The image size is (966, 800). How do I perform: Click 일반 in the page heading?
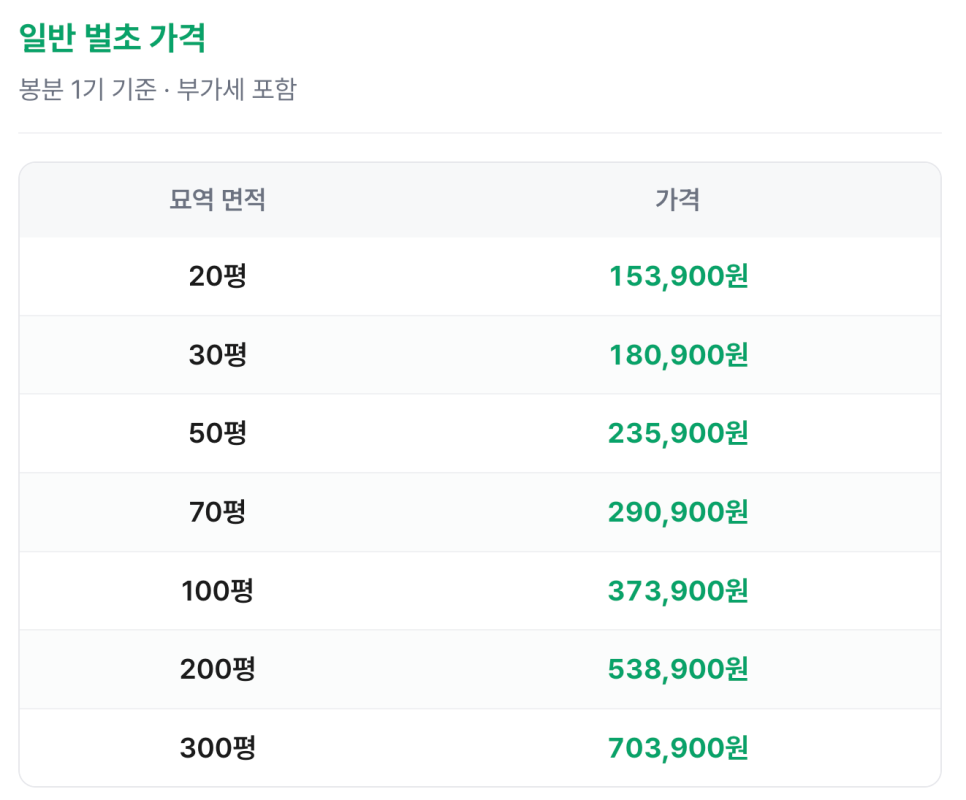coord(47,38)
